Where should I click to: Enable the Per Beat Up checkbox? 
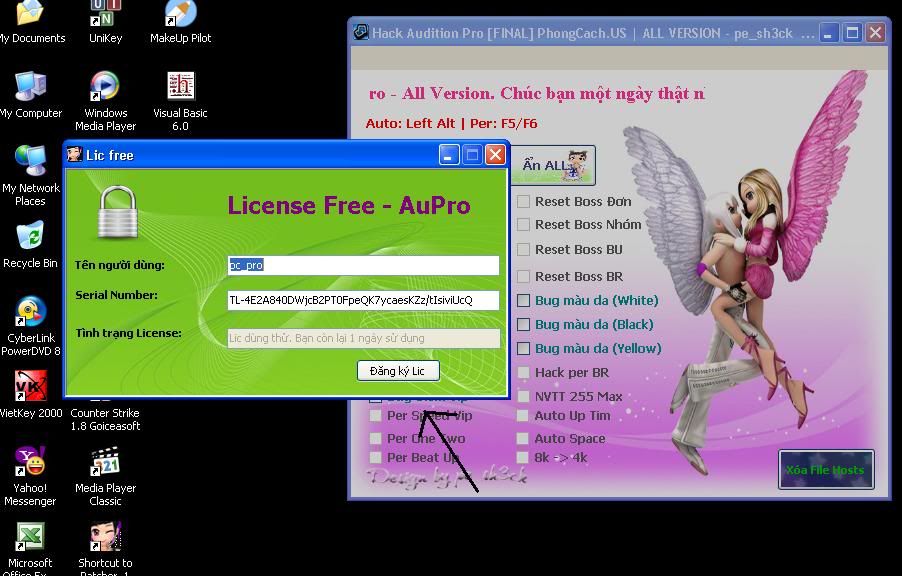click(x=375, y=457)
